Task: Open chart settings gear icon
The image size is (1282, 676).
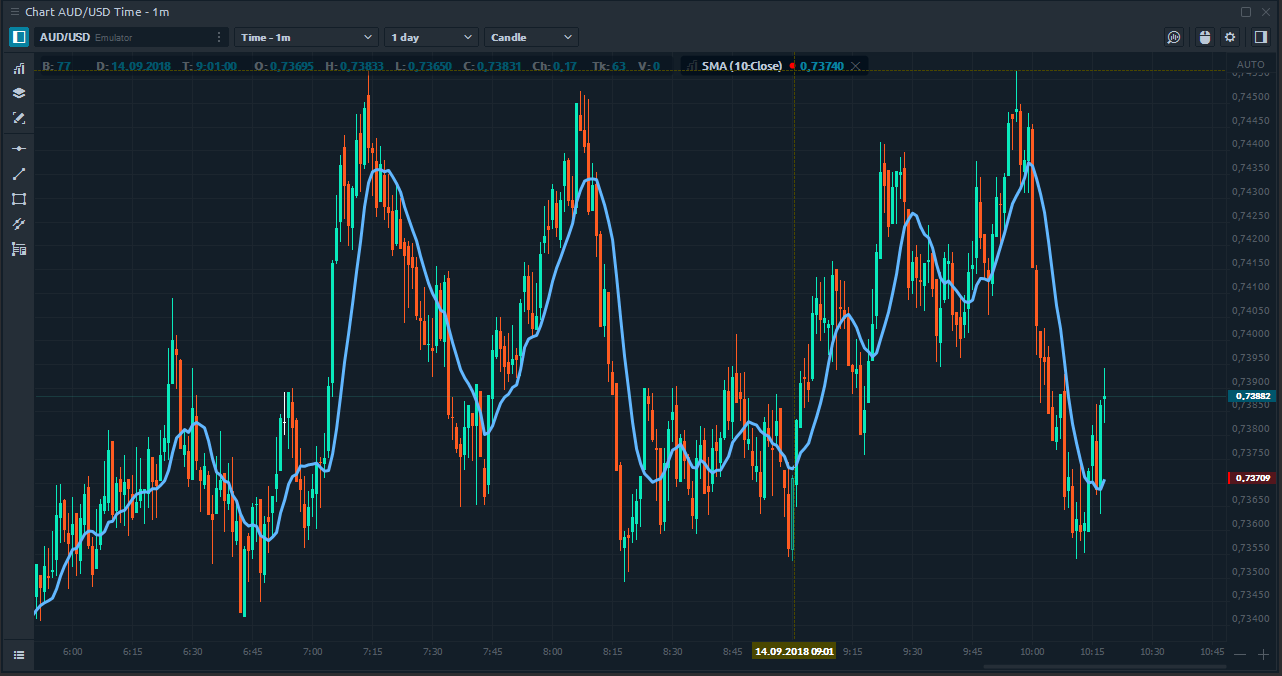Action: pyautogui.click(x=1230, y=37)
